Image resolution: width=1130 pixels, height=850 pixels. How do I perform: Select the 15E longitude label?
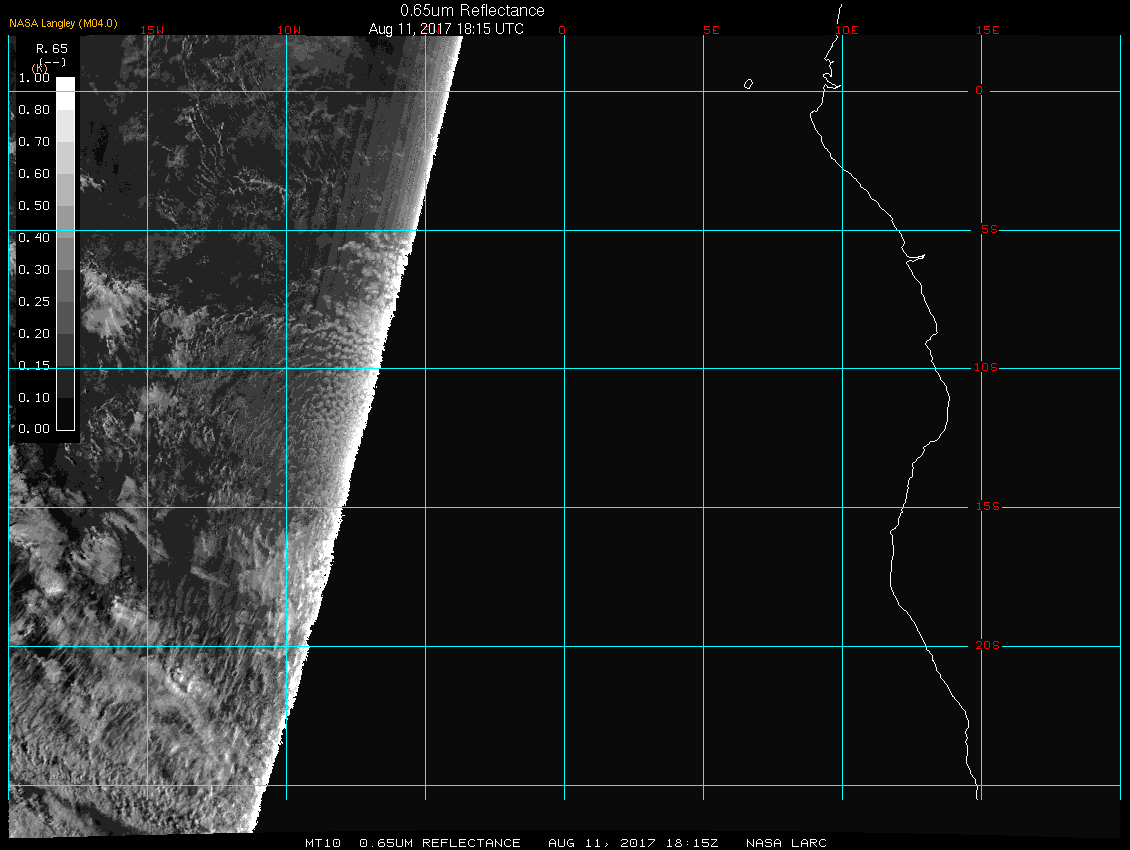click(x=987, y=30)
